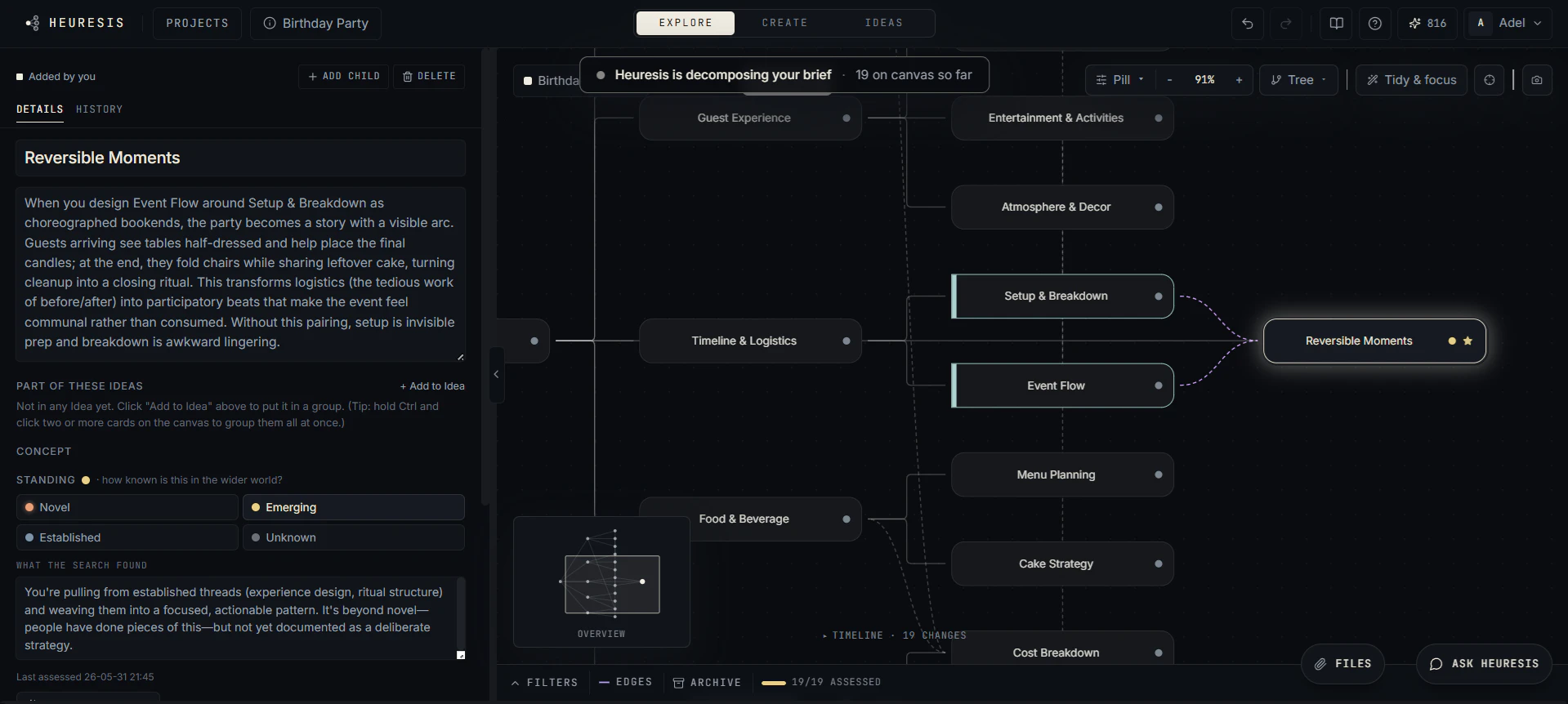Viewport: 1568px width, 704px height.
Task: Click the info icon beside Birthday Party
Action: 270,23
